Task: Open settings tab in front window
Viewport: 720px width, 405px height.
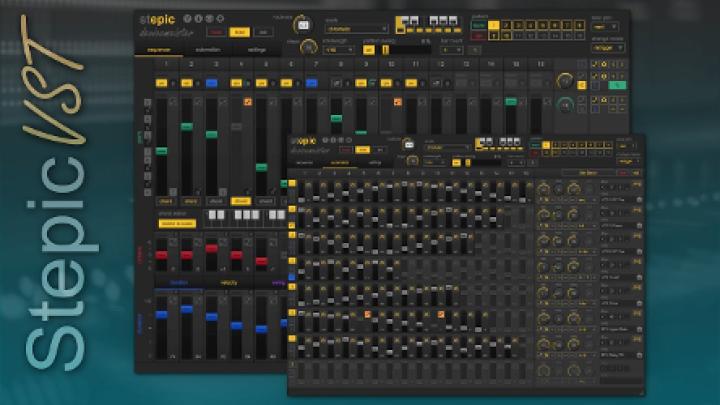Action: (375, 163)
